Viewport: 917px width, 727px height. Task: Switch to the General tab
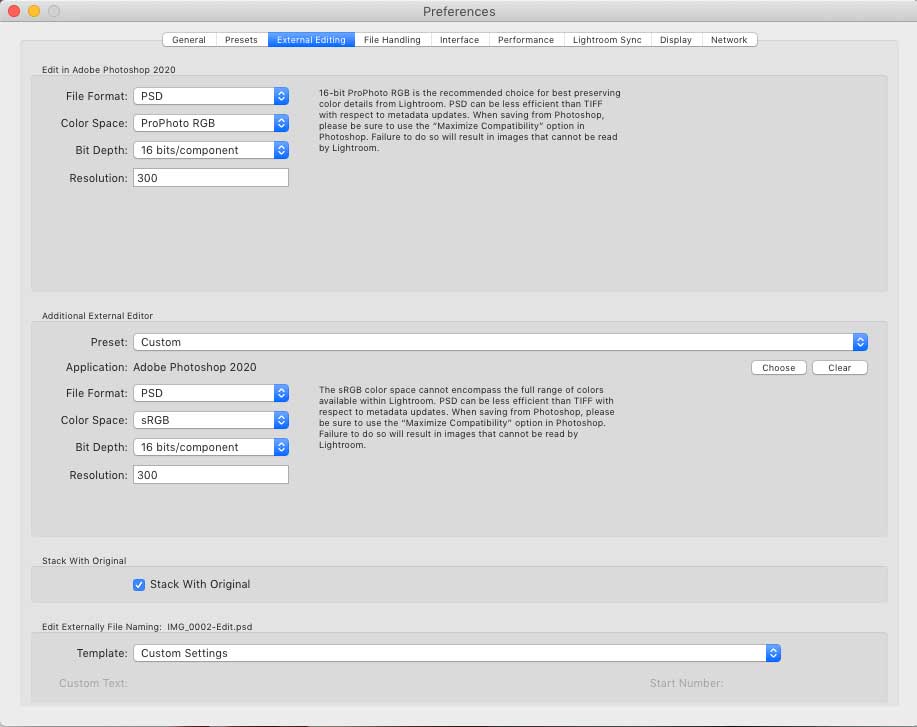click(x=189, y=40)
